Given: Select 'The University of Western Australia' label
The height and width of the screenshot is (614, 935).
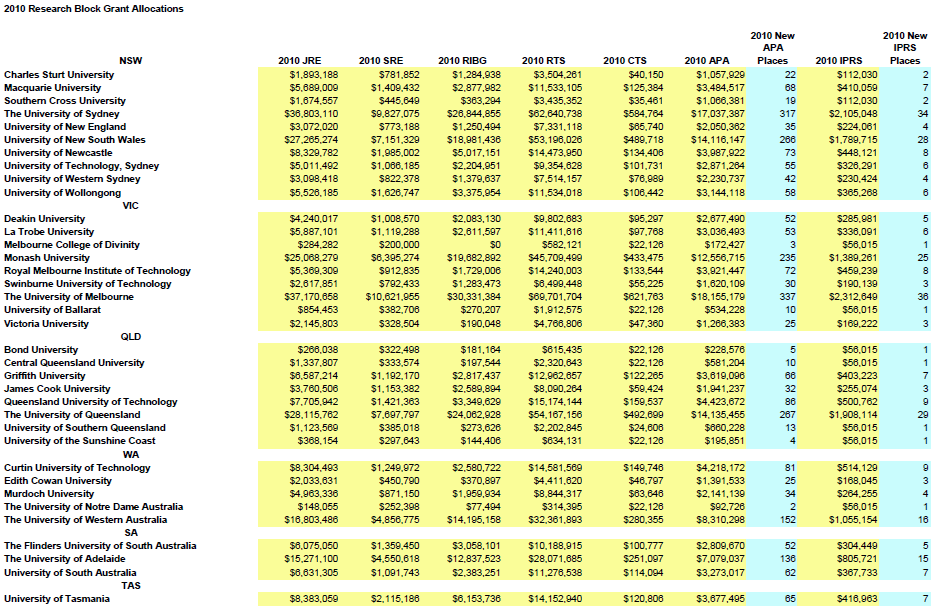Looking at the screenshot, I should click(x=85, y=520).
